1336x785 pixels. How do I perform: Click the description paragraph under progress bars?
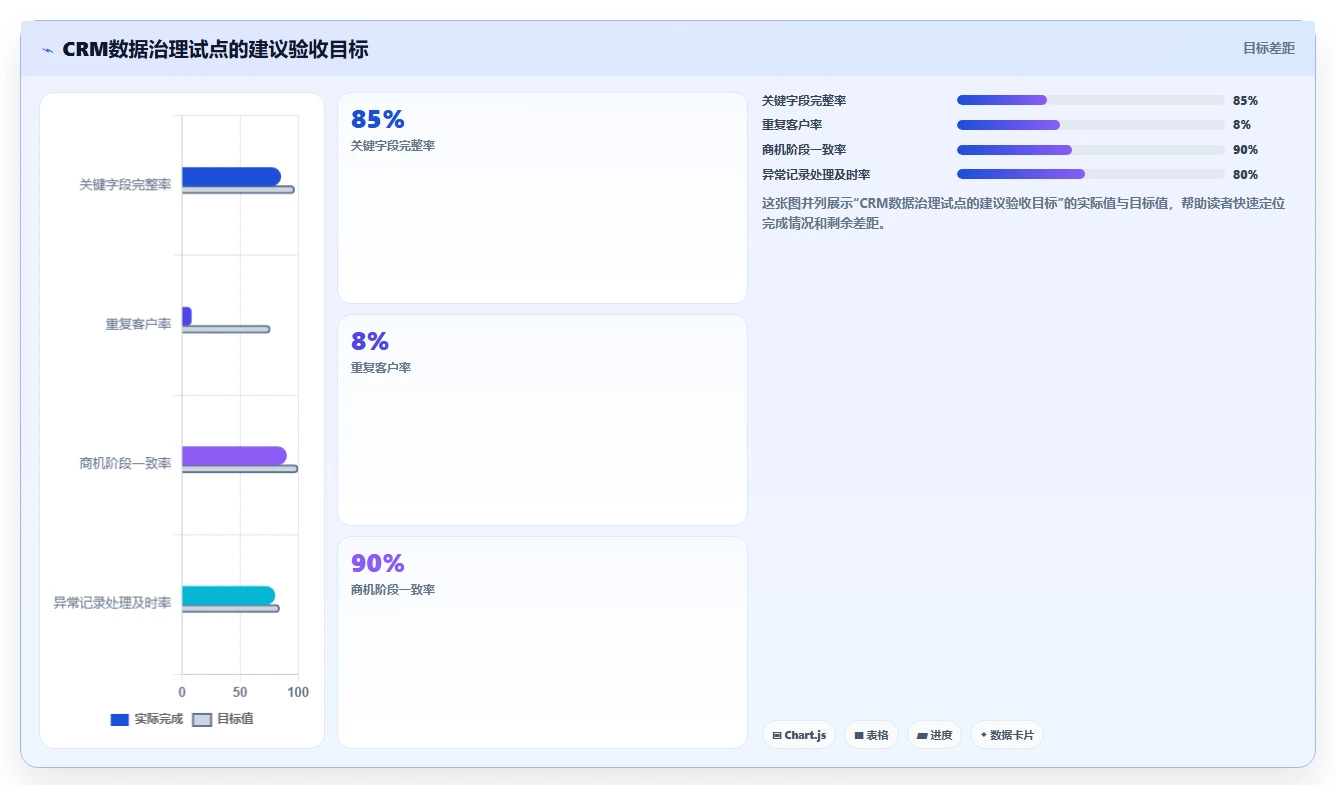(1023, 213)
